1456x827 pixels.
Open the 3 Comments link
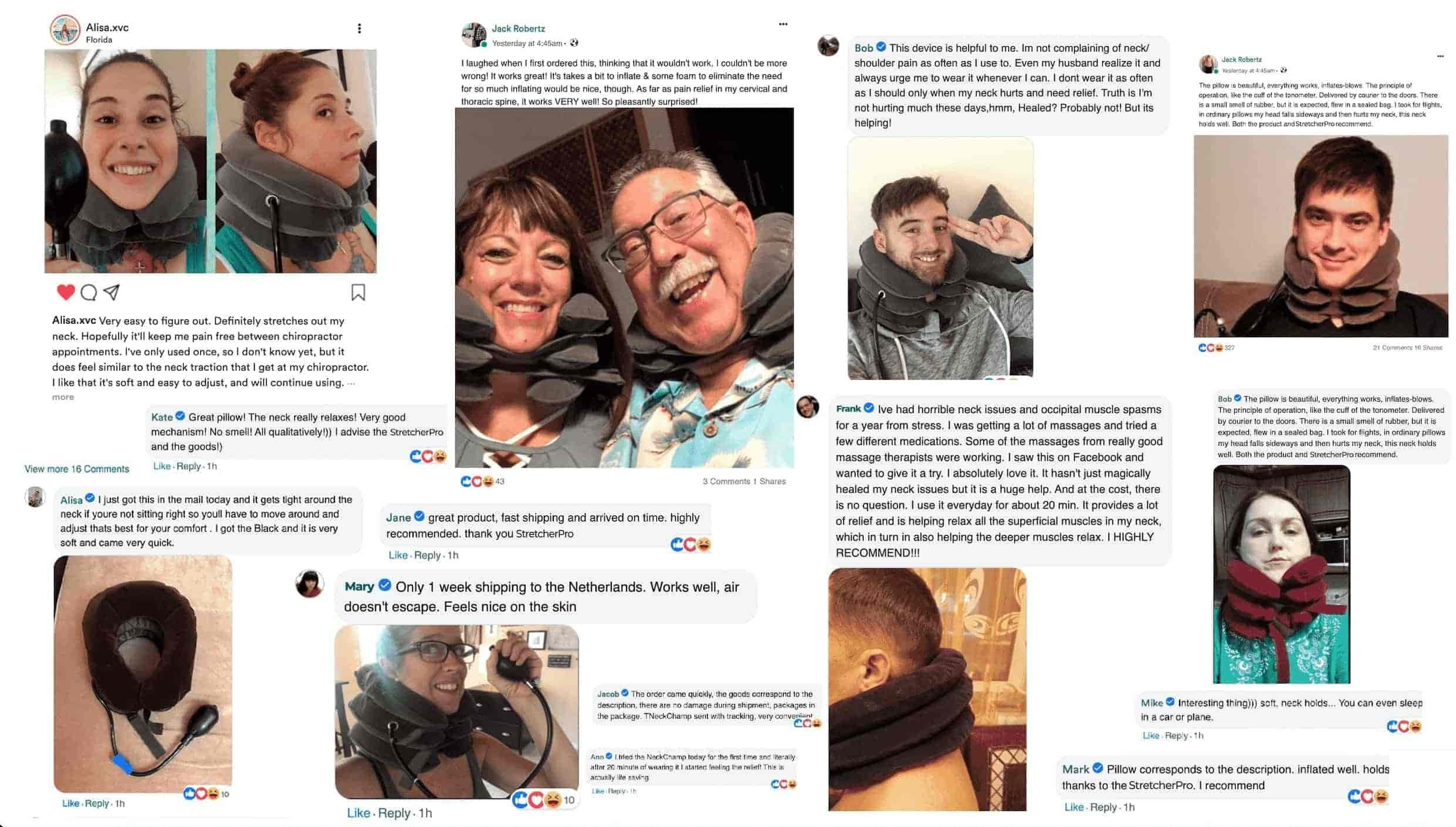click(x=726, y=482)
